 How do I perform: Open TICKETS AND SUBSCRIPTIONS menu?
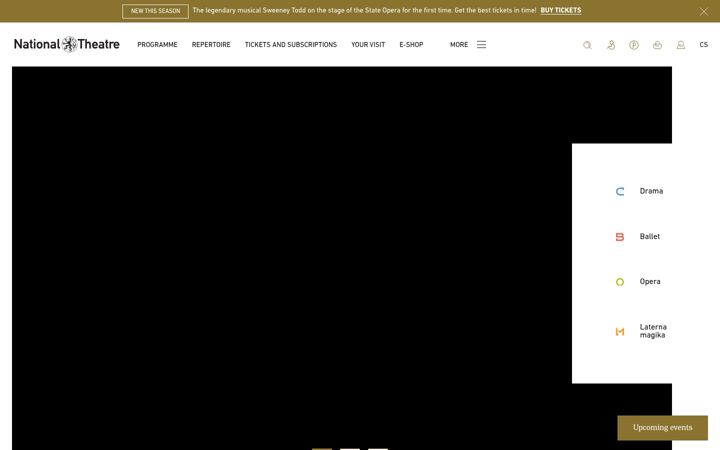pyautogui.click(x=291, y=45)
